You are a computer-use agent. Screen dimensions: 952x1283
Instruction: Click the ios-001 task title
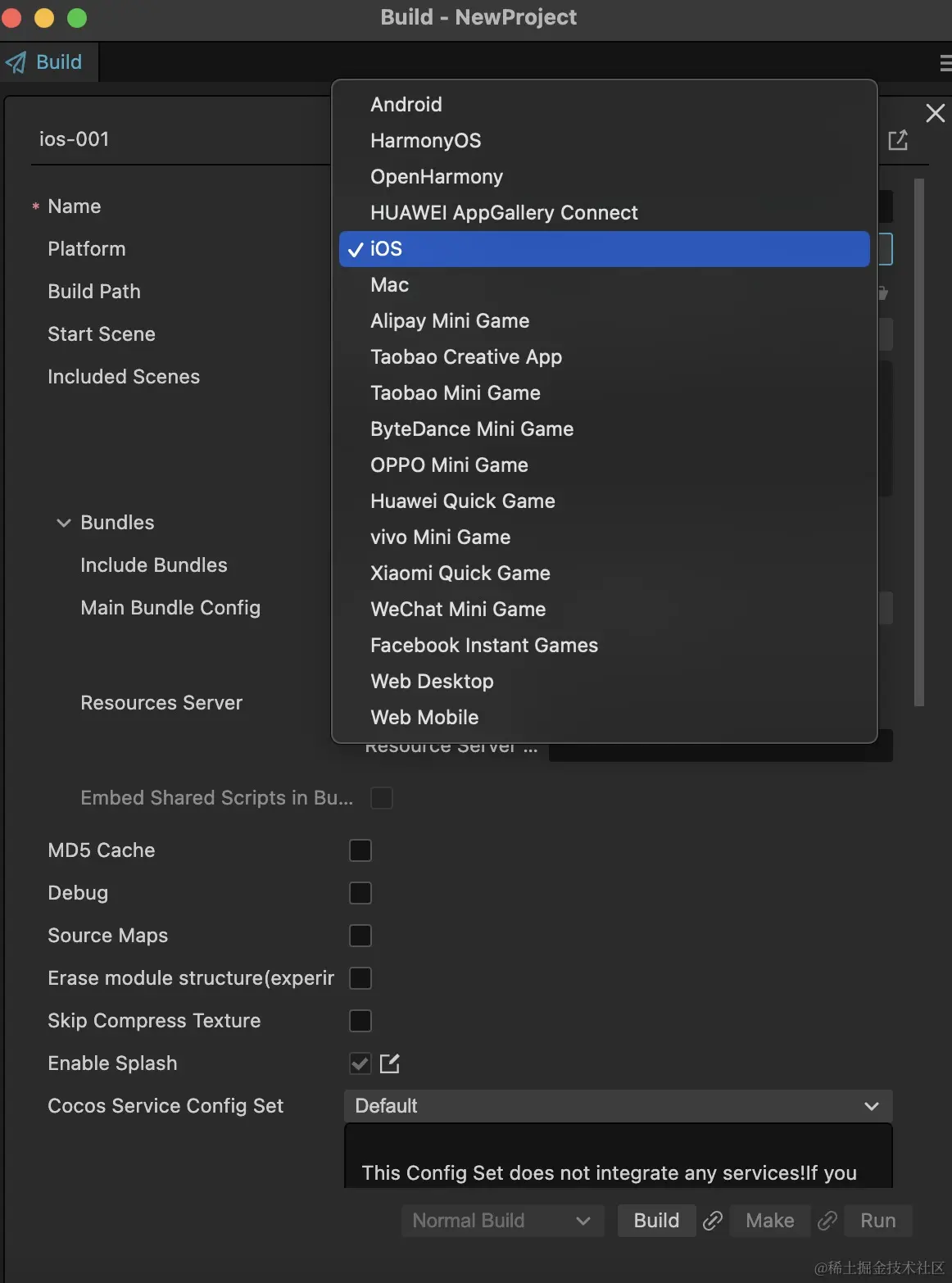pyautogui.click(x=75, y=139)
